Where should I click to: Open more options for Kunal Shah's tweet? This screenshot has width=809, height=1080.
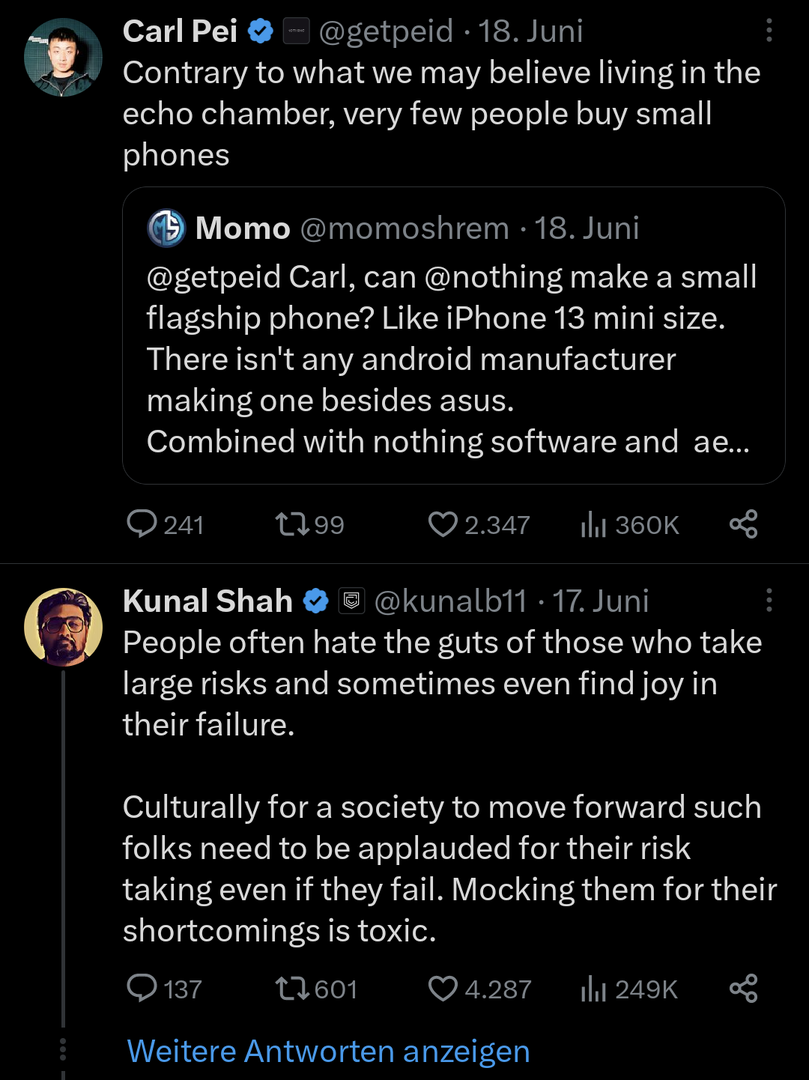tap(769, 600)
